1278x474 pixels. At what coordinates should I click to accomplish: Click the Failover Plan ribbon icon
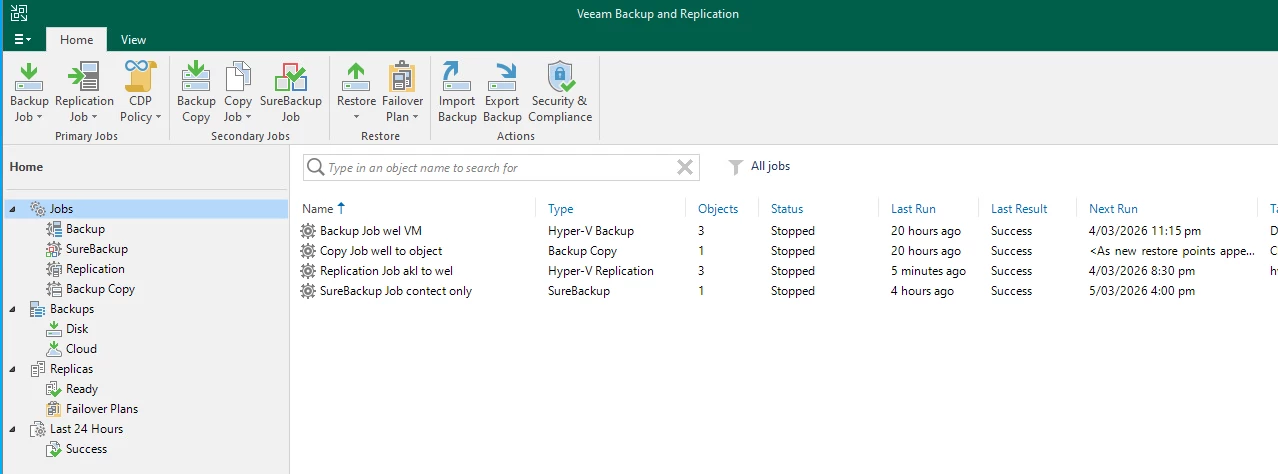pyautogui.click(x=402, y=78)
